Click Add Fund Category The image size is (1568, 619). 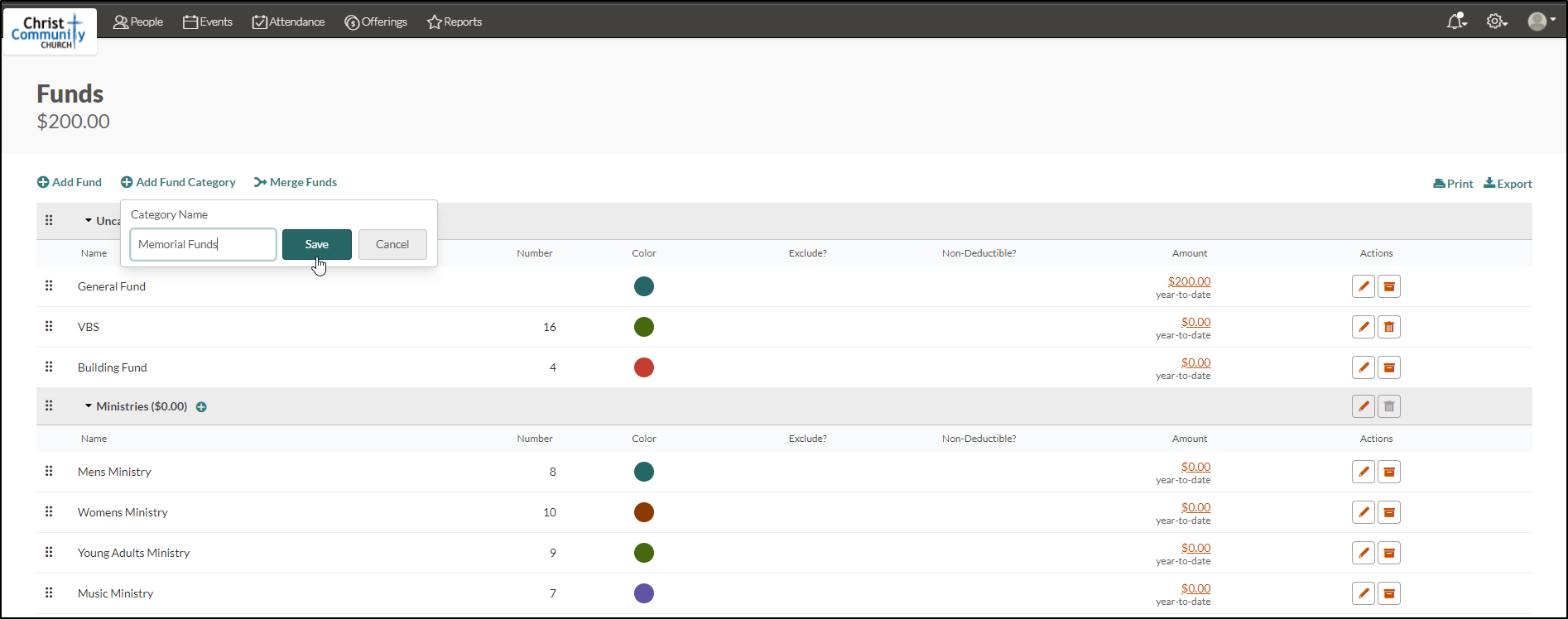point(178,182)
